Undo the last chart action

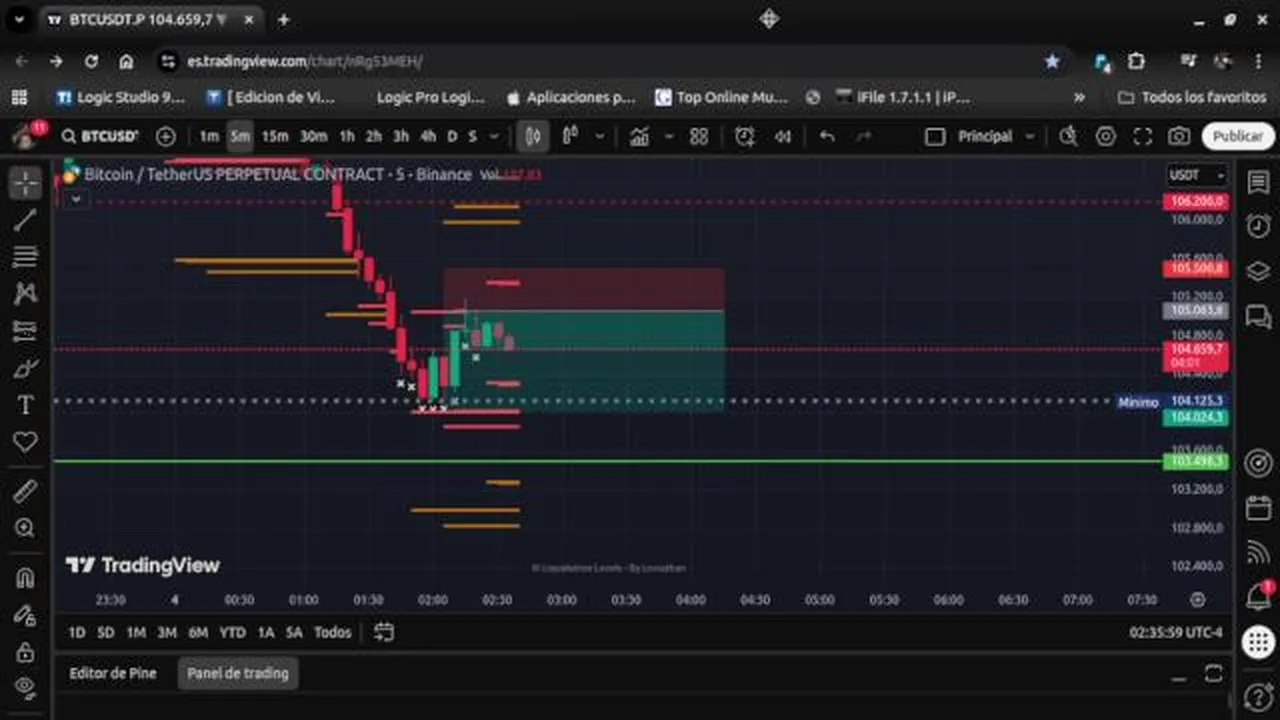[x=827, y=136]
